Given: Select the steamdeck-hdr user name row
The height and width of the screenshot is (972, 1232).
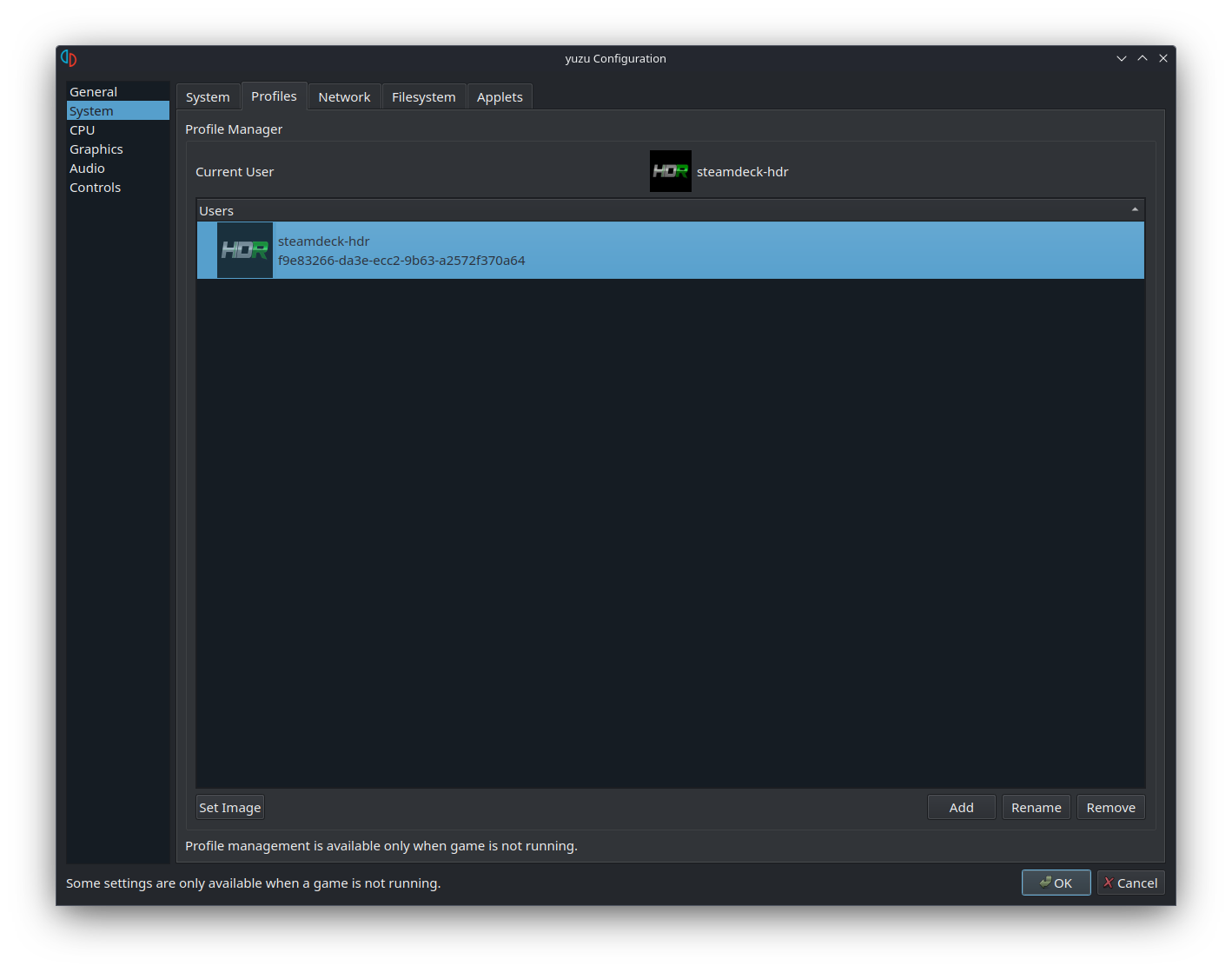Looking at the screenshot, I should 671,250.
